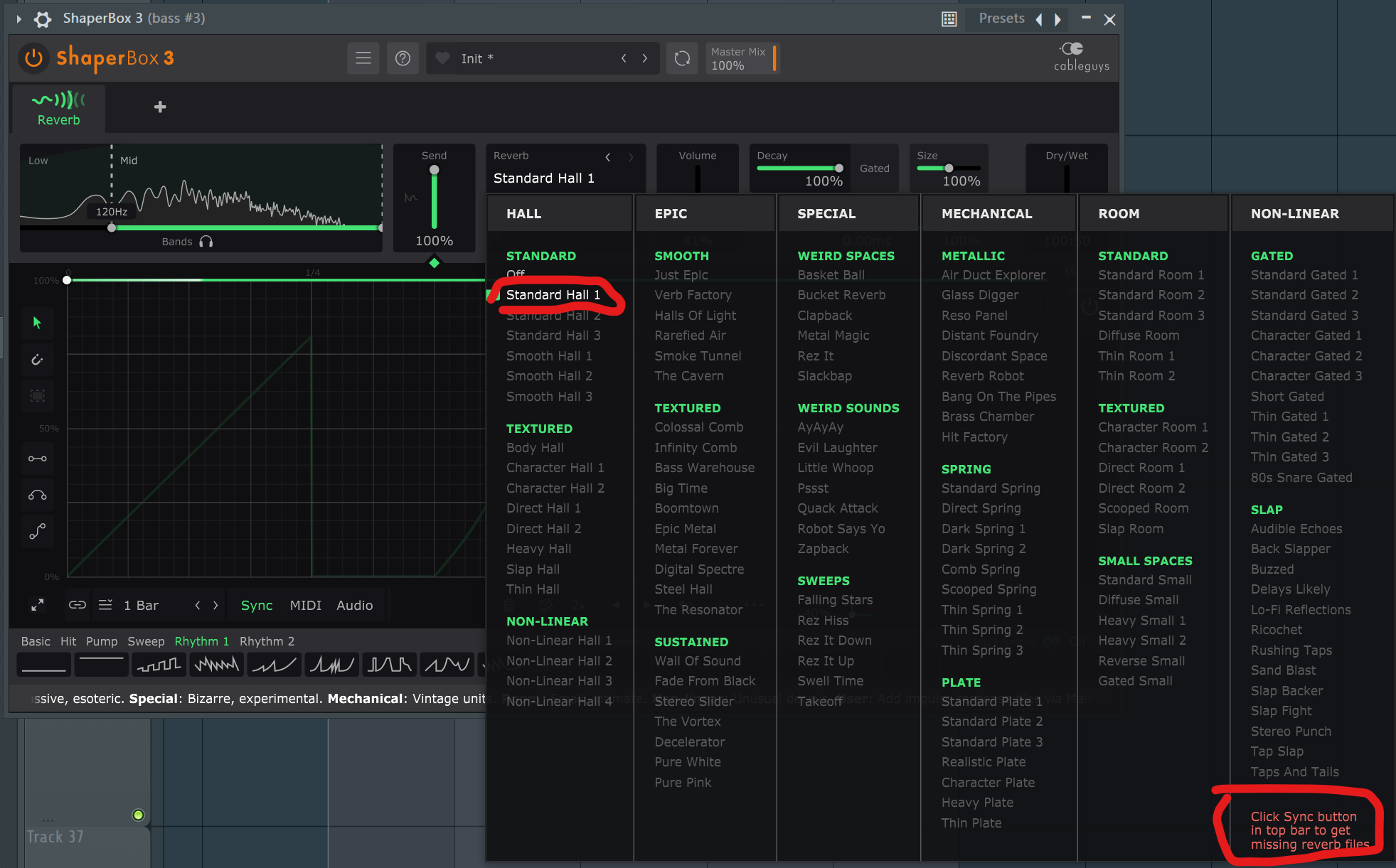The height and width of the screenshot is (868, 1396).
Task: Click the expand fullscreen arrows icon
Action: coord(37,605)
